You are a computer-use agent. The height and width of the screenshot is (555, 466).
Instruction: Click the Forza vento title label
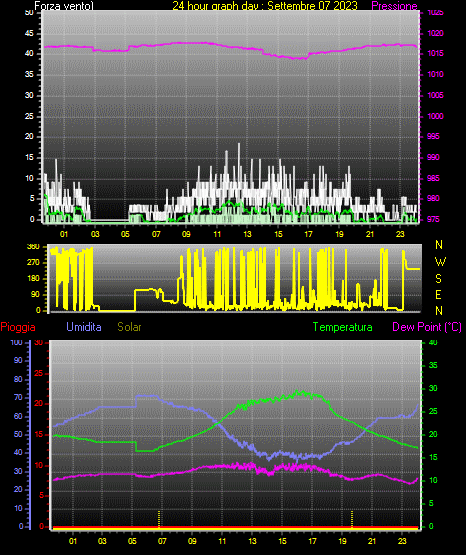(x=64, y=6)
